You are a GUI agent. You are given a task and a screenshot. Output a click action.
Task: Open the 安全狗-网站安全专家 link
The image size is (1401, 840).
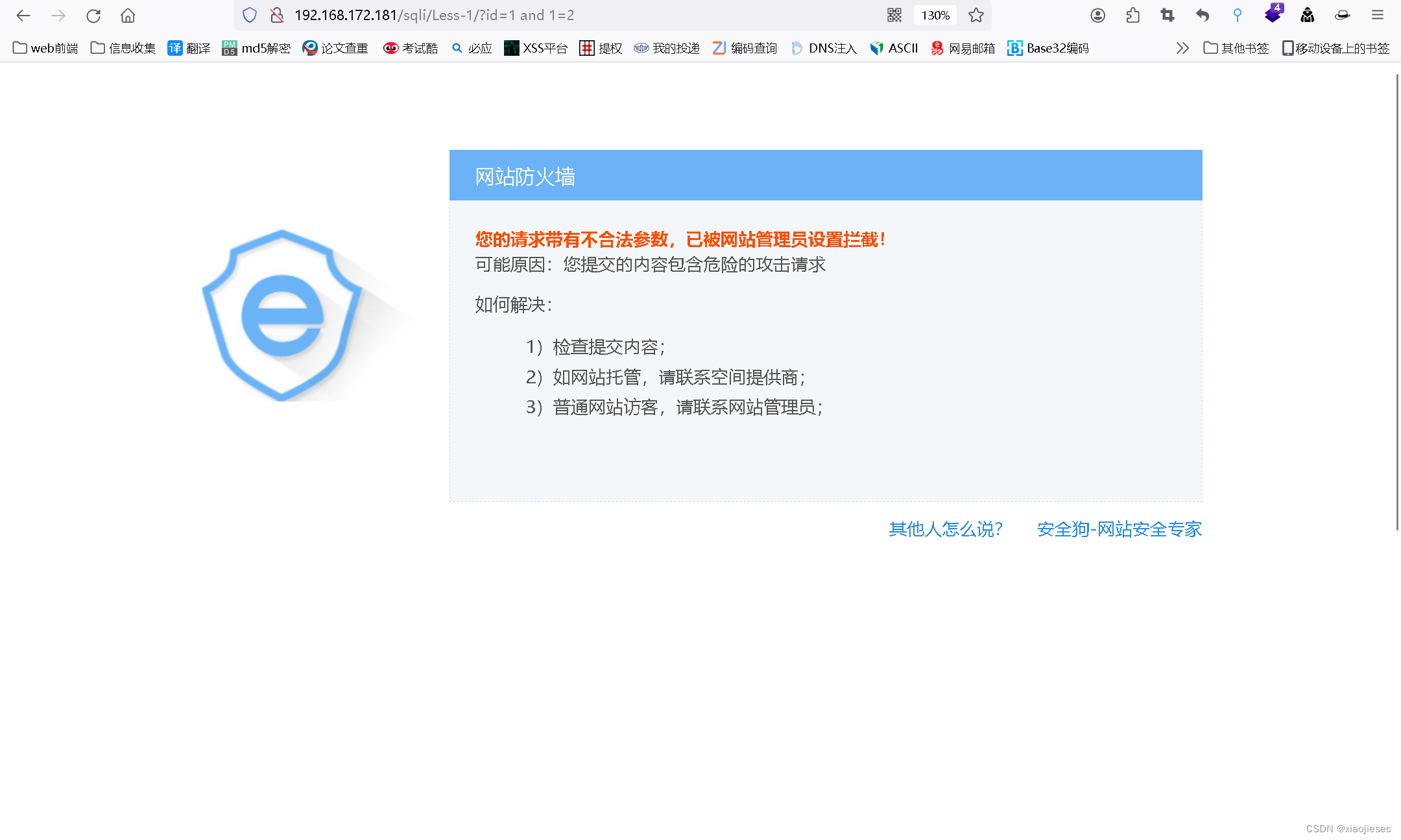click(x=1120, y=529)
